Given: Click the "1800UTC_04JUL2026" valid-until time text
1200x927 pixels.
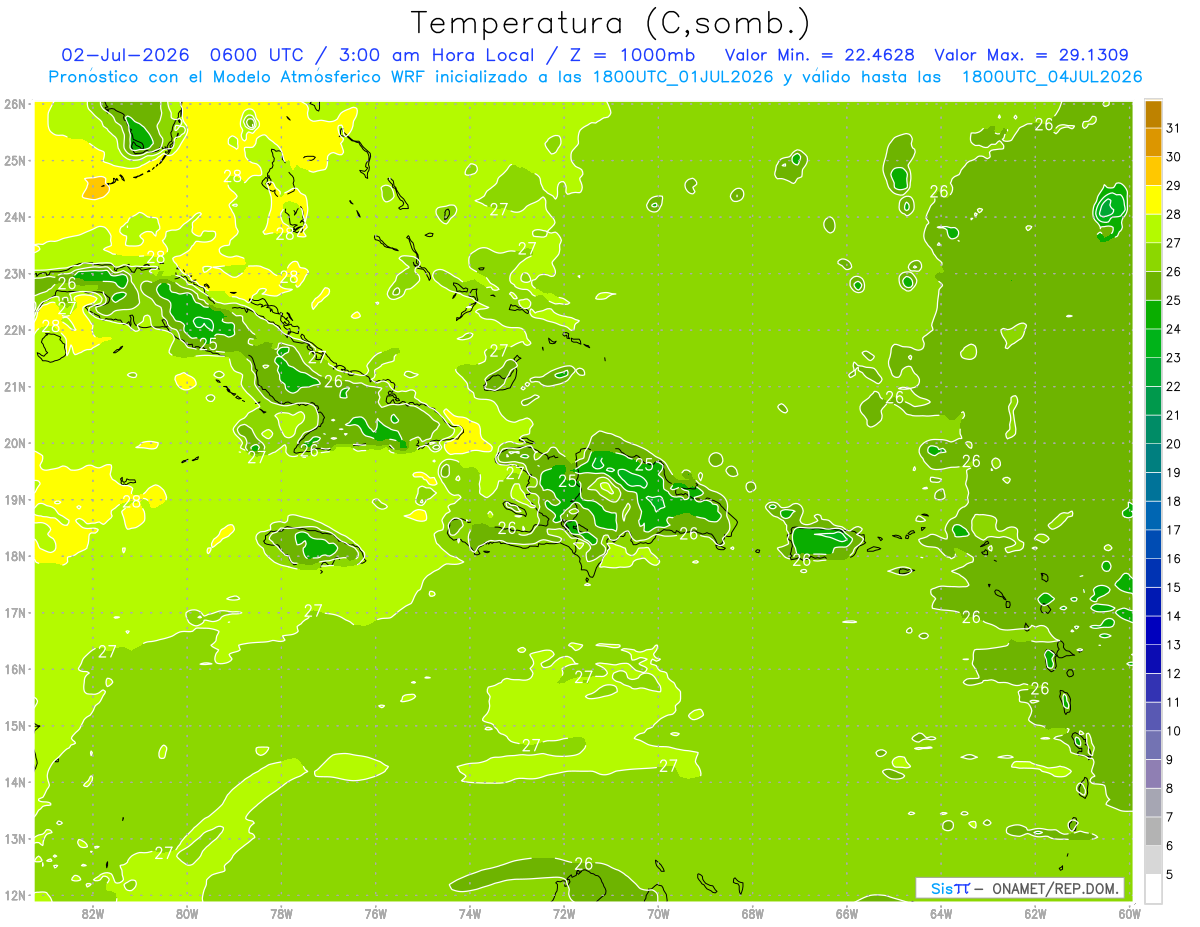Looking at the screenshot, I should pos(1052,77).
